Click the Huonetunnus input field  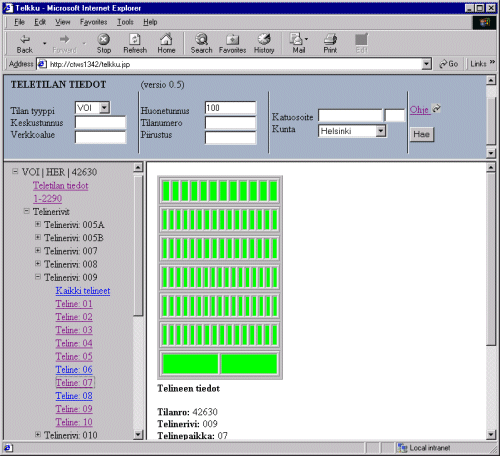coord(230,108)
